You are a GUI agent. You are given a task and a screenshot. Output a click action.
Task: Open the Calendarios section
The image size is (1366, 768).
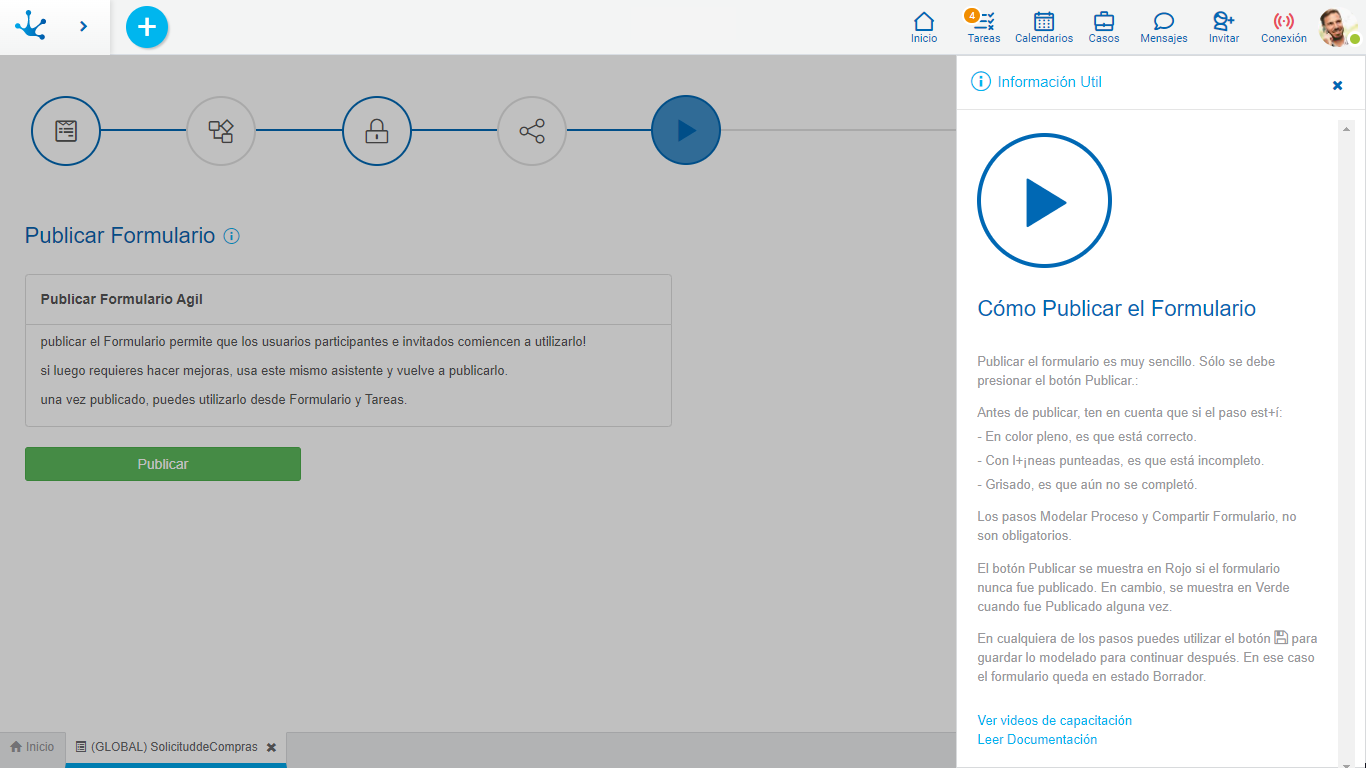(1044, 27)
